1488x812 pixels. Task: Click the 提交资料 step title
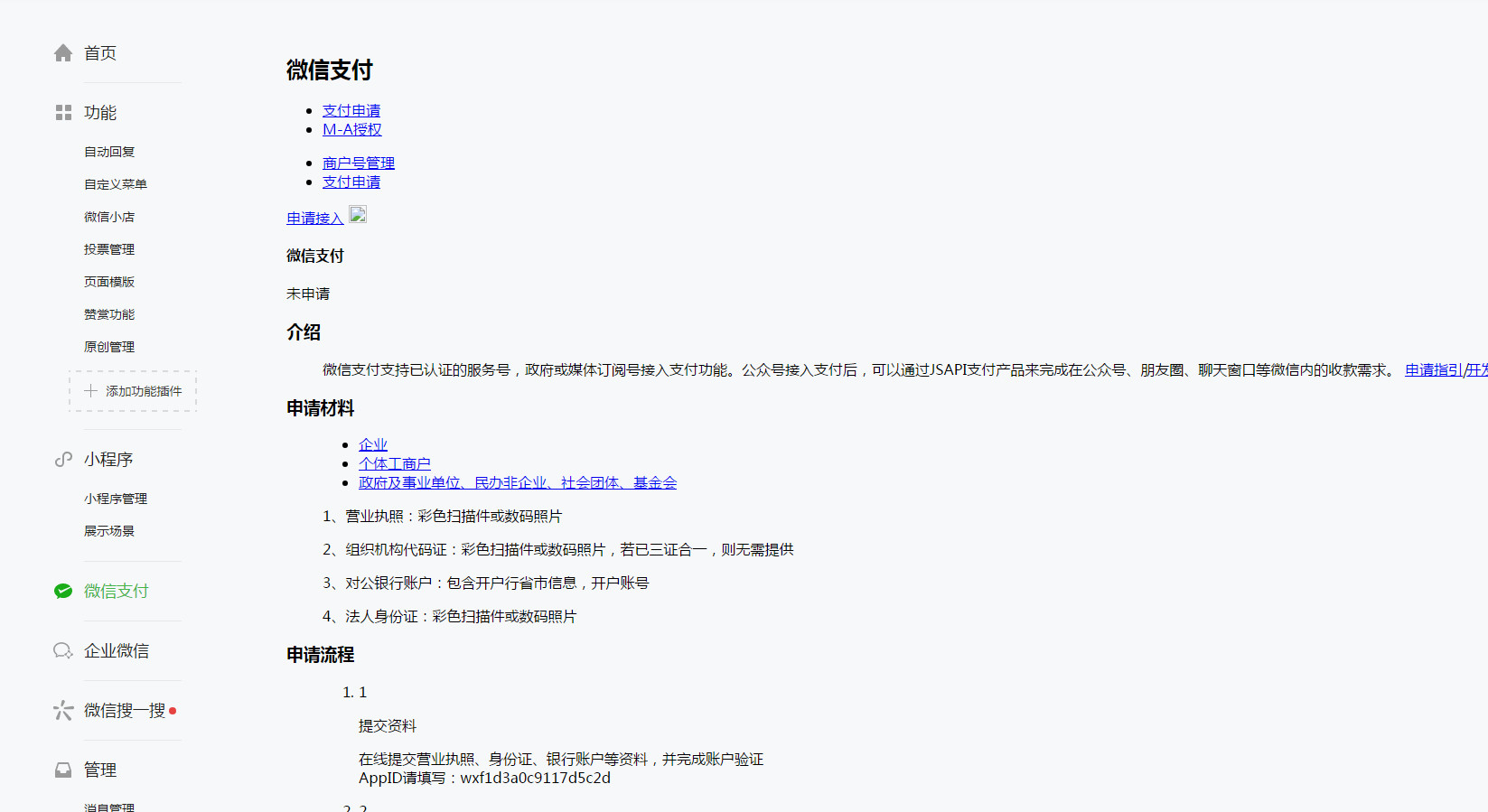[388, 725]
